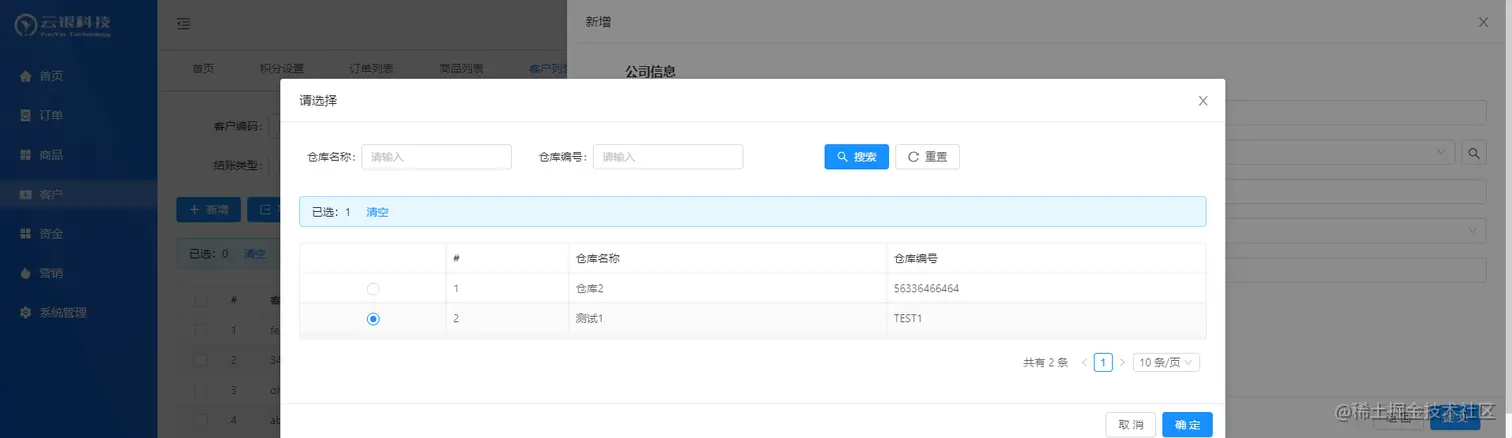This screenshot has width=1512, height=438.
Task: Switch to the 商品列表 tab
Action: (x=461, y=69)
